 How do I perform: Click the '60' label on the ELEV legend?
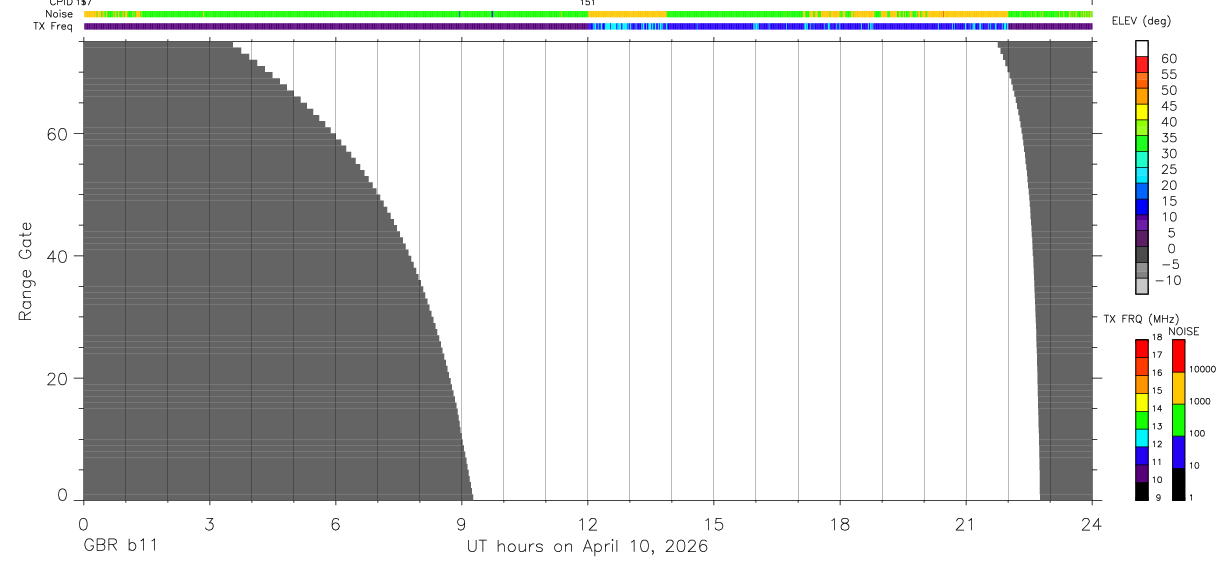point(1168,59)
